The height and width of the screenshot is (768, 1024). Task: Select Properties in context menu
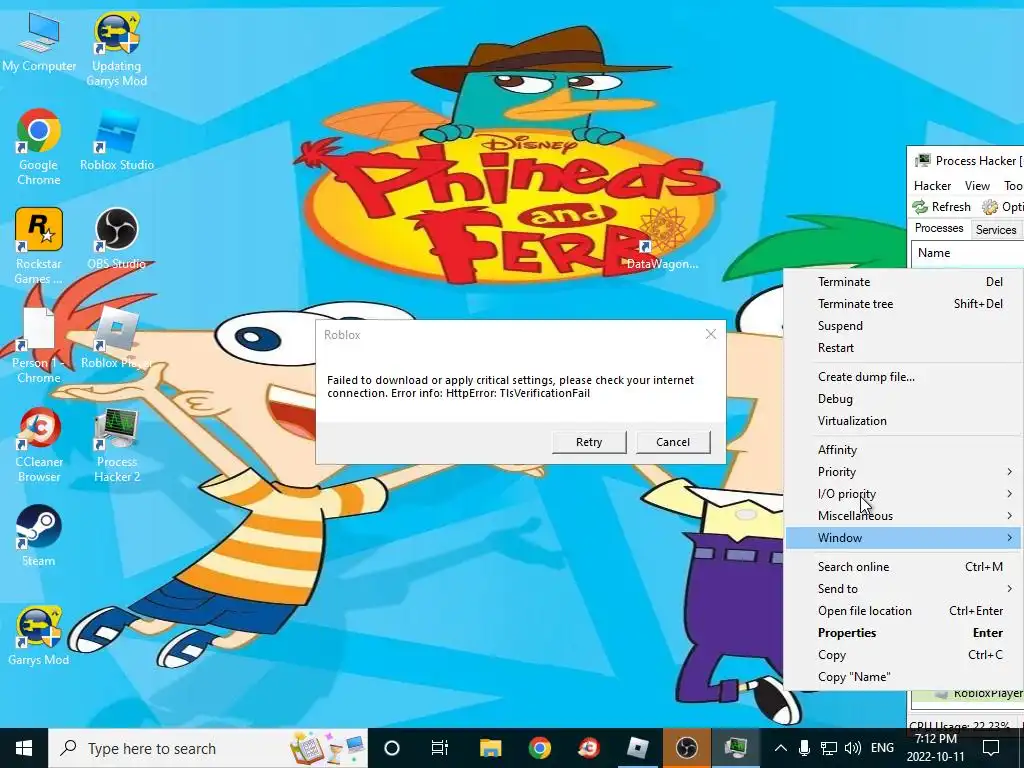tap(904, 633)
